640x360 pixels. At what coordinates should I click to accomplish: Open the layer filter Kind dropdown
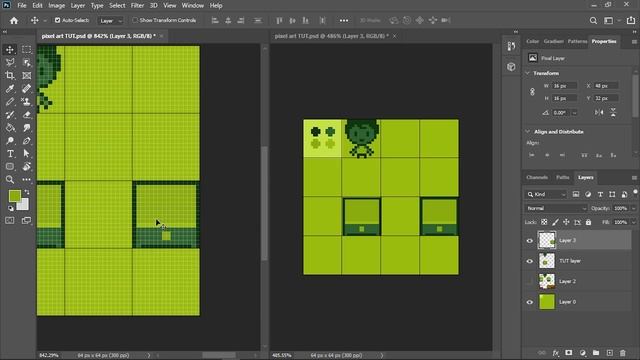click(546, 194)
